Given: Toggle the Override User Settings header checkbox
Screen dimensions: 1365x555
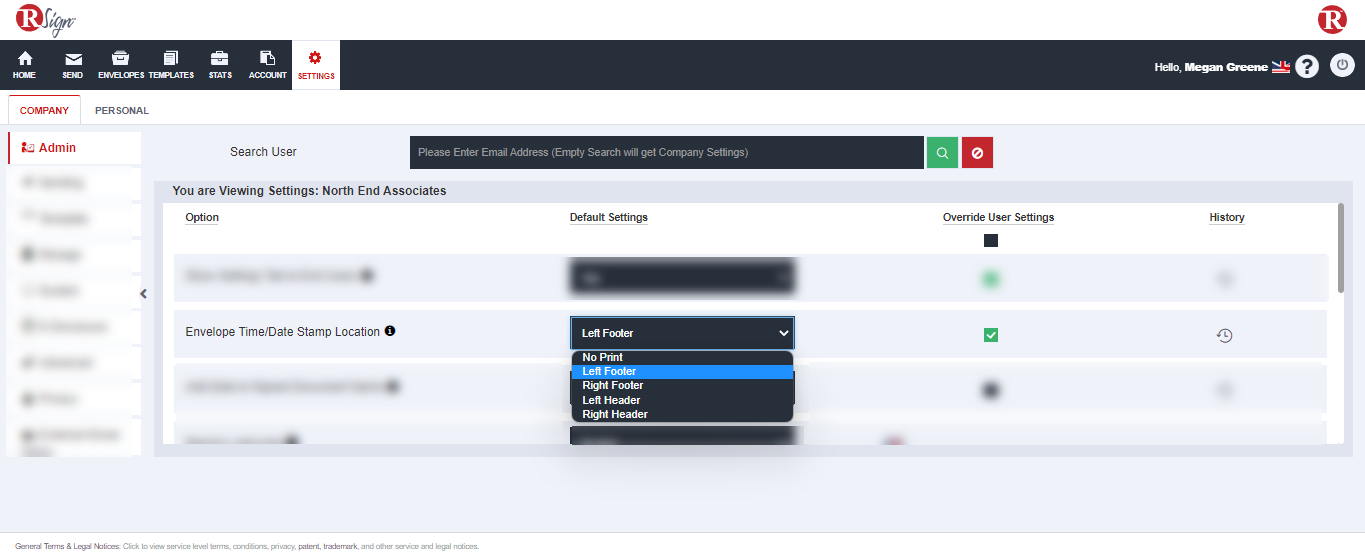Looking at the screenshot, I should point(991,241).
